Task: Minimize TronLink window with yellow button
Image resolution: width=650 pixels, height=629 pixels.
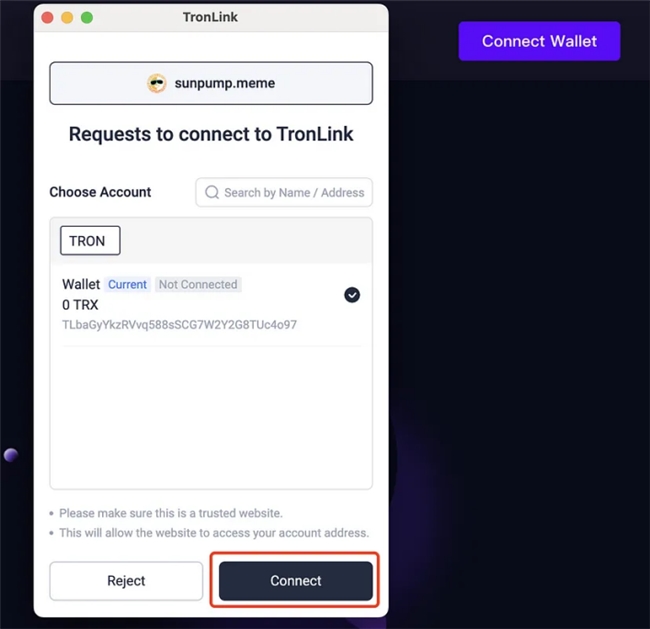Action: pyautogui.click(x=67, y=17)
